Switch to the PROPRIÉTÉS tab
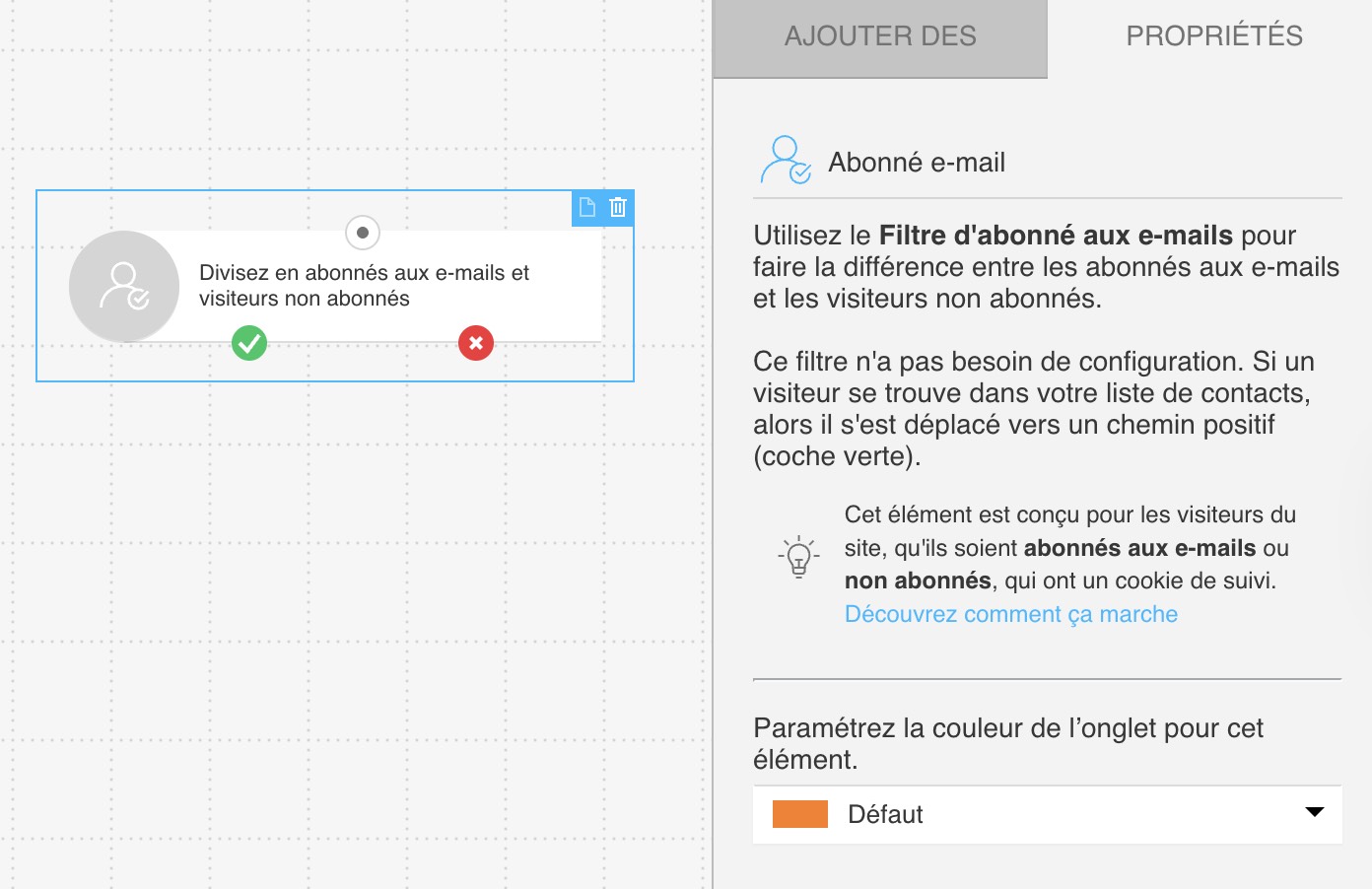 click(x=1214, y=36)
